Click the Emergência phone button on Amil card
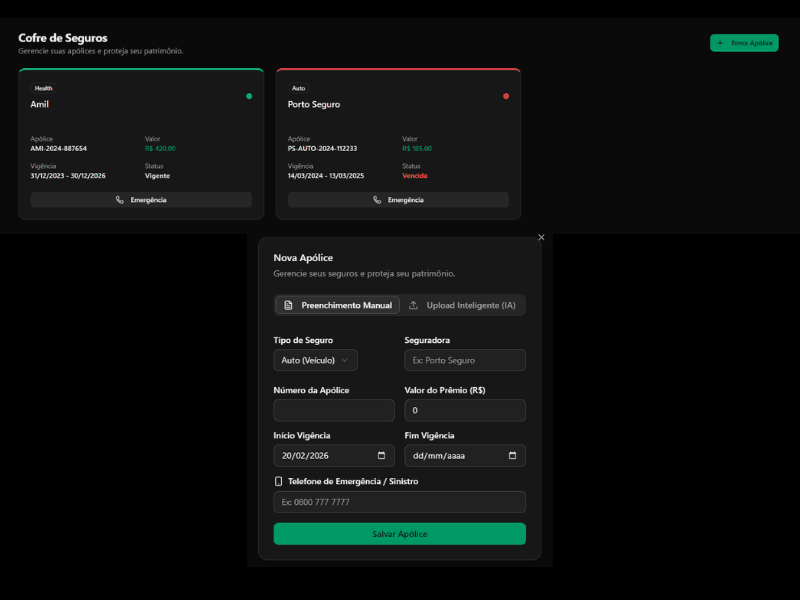 tap(141, 200)
